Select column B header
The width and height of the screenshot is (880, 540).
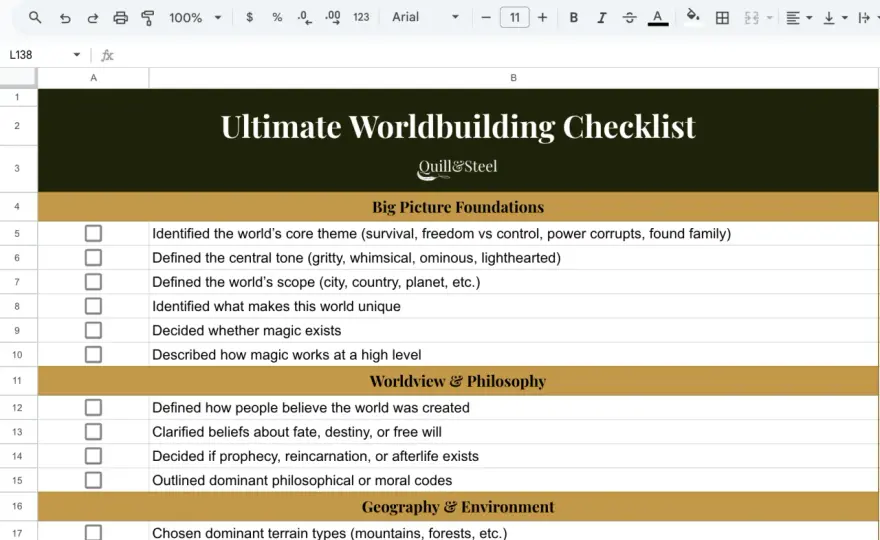coord(514,78)
